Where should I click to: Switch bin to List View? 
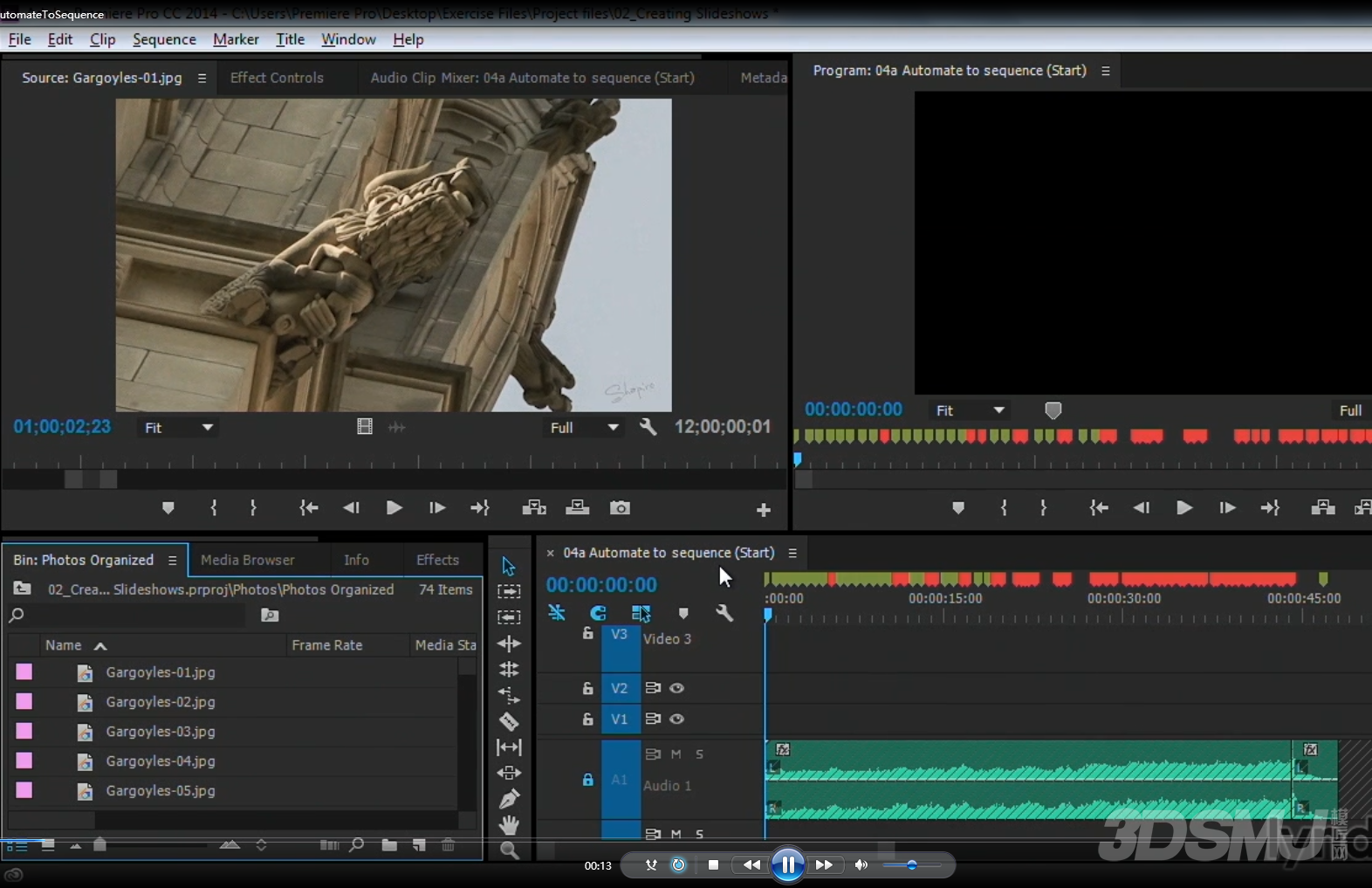[17, 845]
